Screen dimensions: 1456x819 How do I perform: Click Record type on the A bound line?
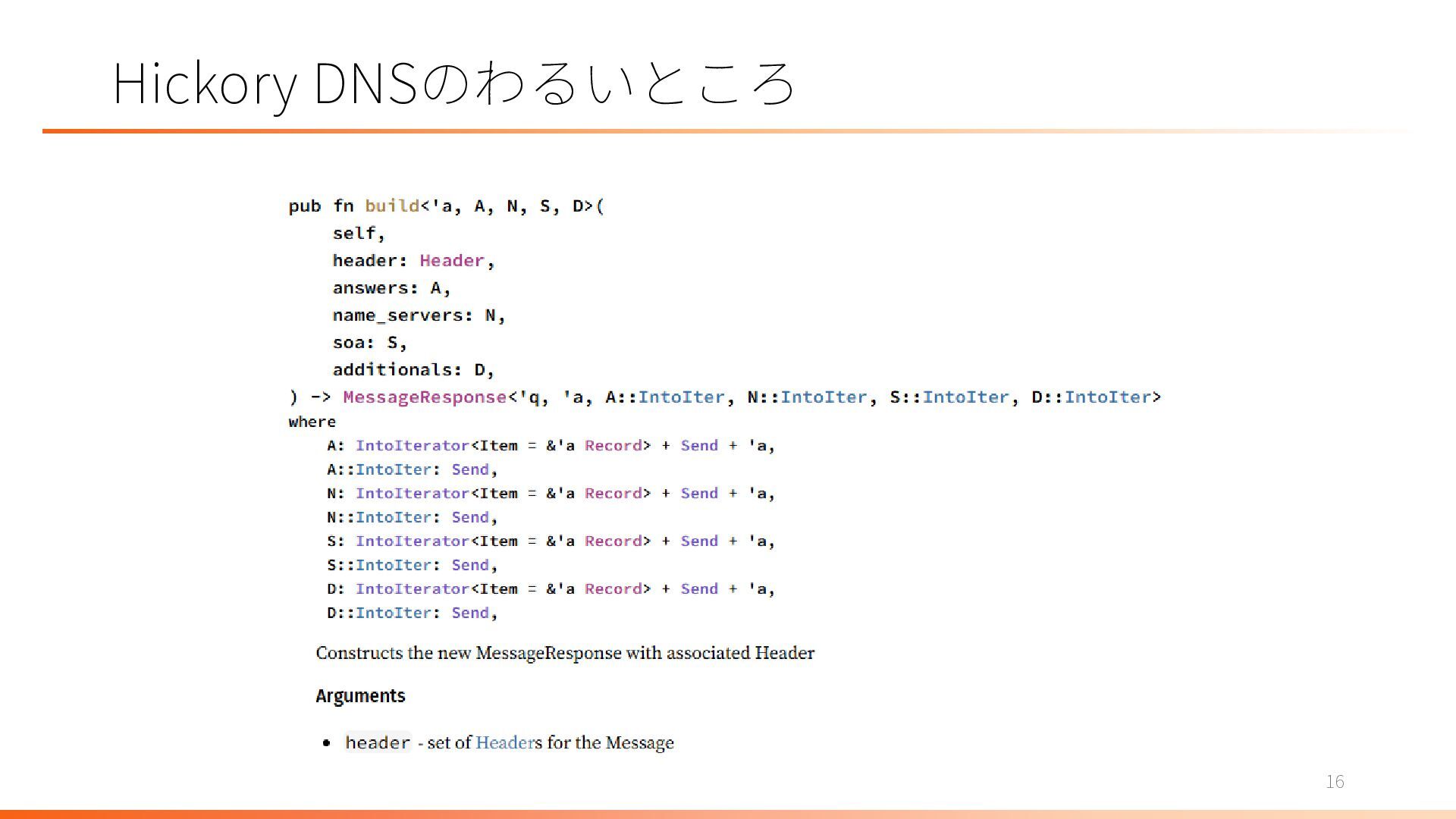pos(613,446)
